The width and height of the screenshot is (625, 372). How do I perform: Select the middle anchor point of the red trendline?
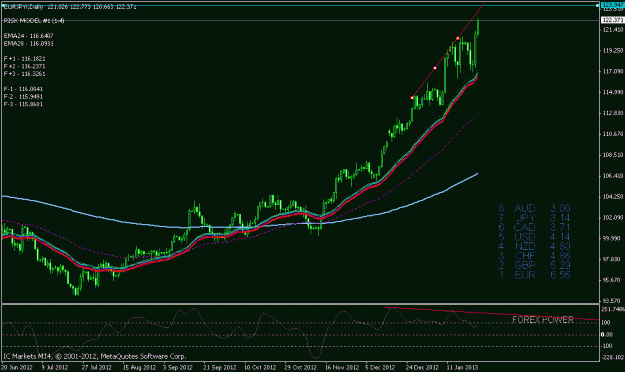(x=435, y=68)
